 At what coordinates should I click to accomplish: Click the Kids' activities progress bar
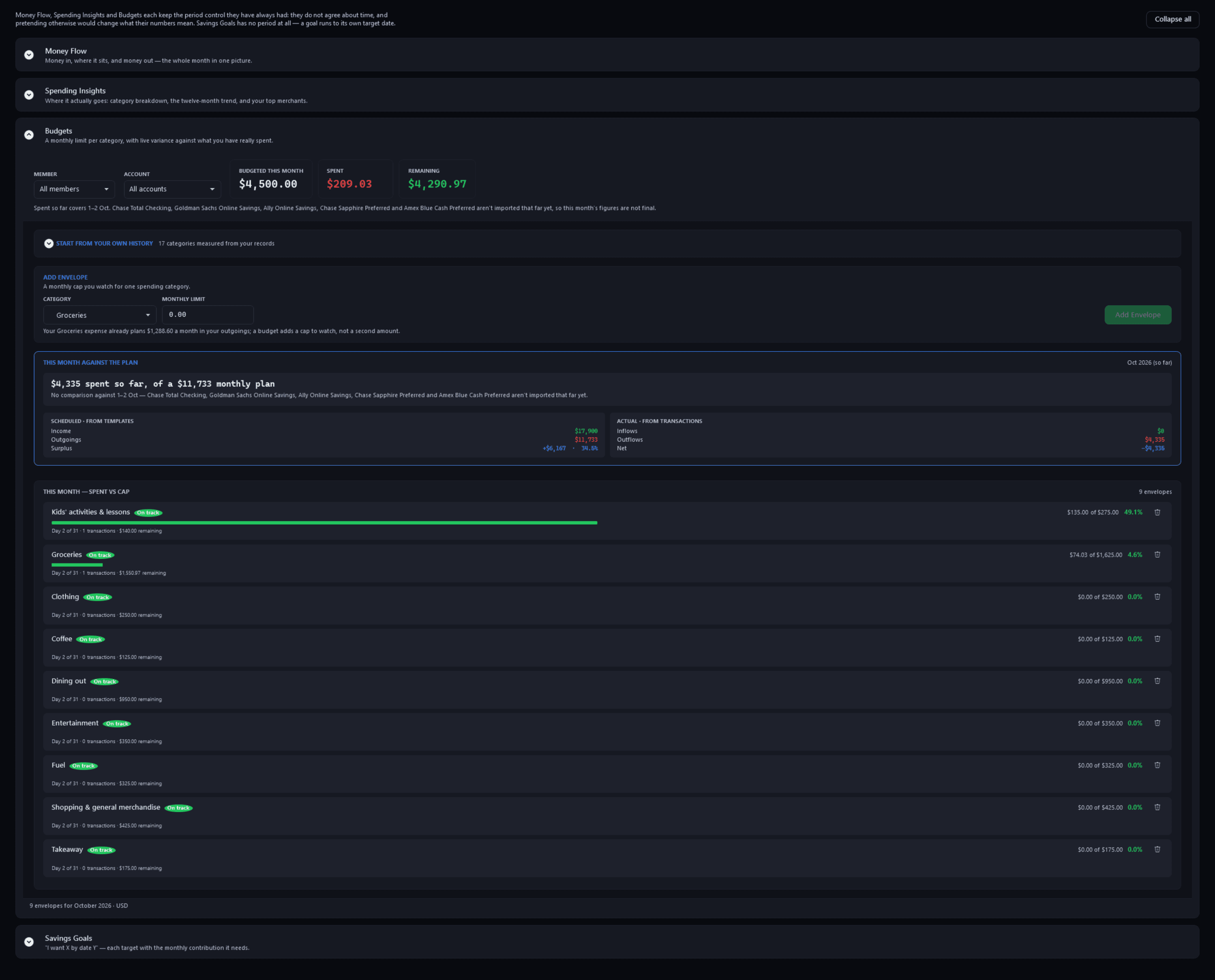[324, 523]
